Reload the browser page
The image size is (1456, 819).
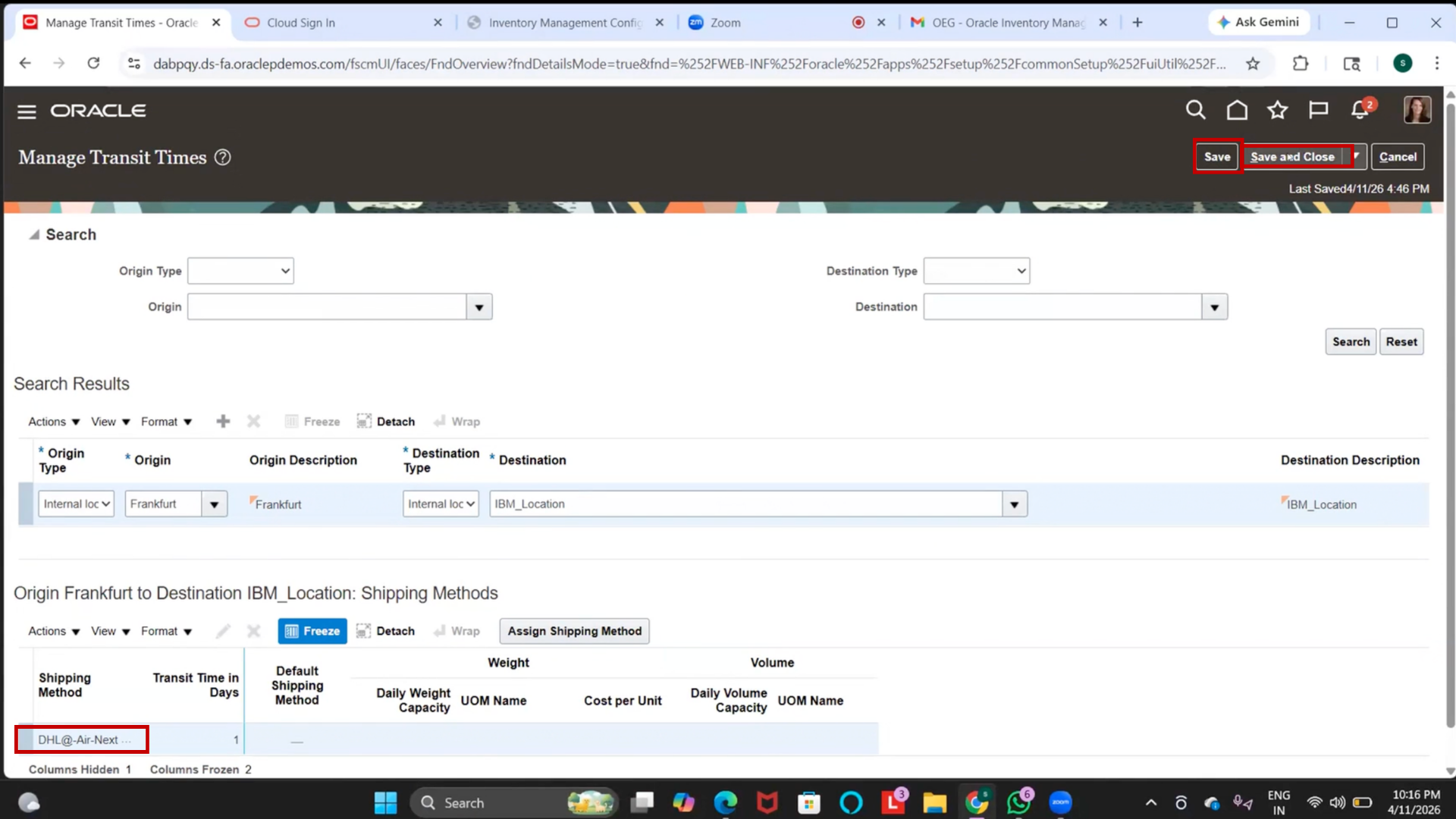pyautogui.click(x=93, y=64)
